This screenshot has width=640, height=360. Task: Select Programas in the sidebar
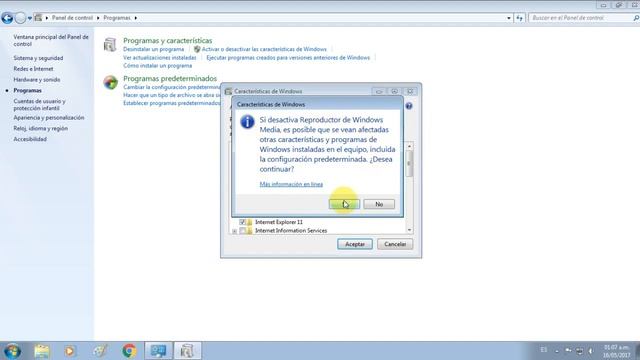27,91
